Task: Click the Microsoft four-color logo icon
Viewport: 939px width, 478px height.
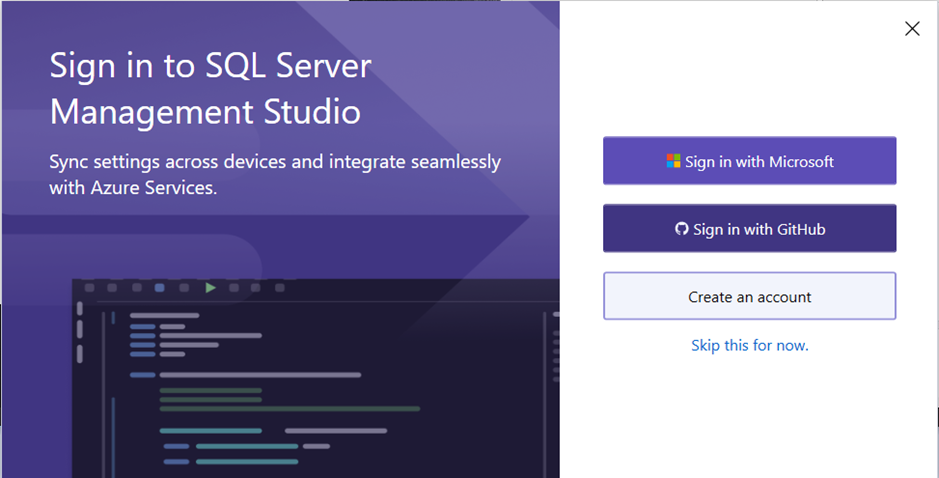Action: click(673, 161)
